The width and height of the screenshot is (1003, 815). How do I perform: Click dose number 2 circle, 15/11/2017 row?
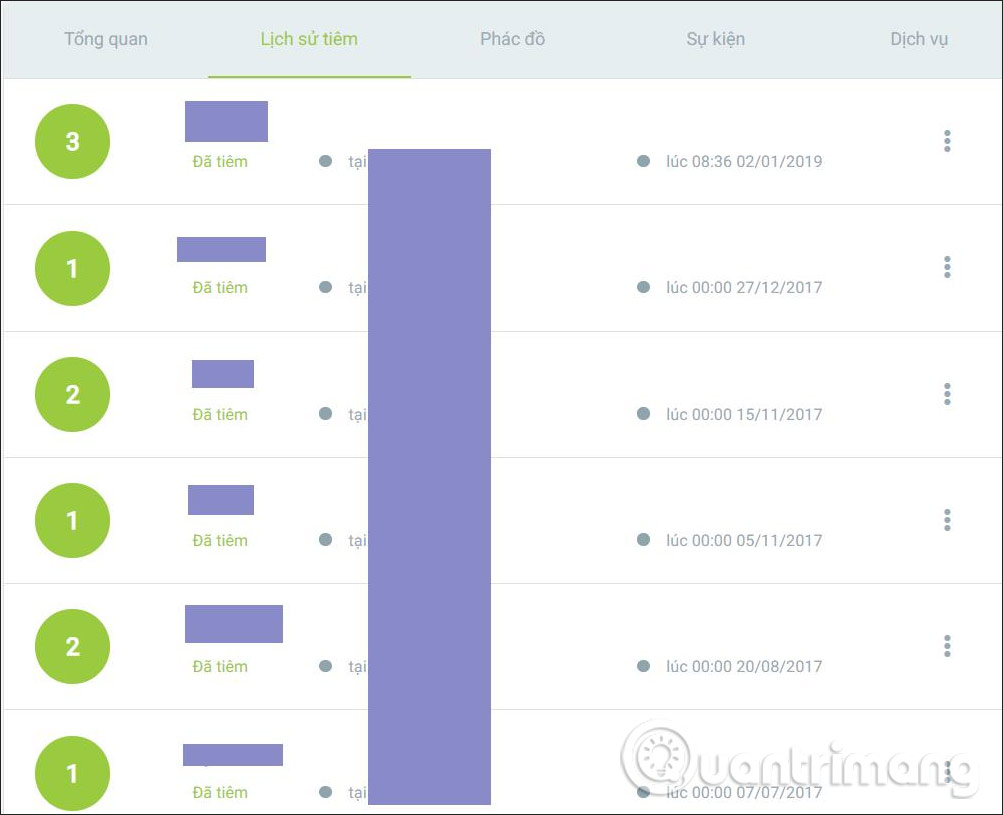click(72, 394)
